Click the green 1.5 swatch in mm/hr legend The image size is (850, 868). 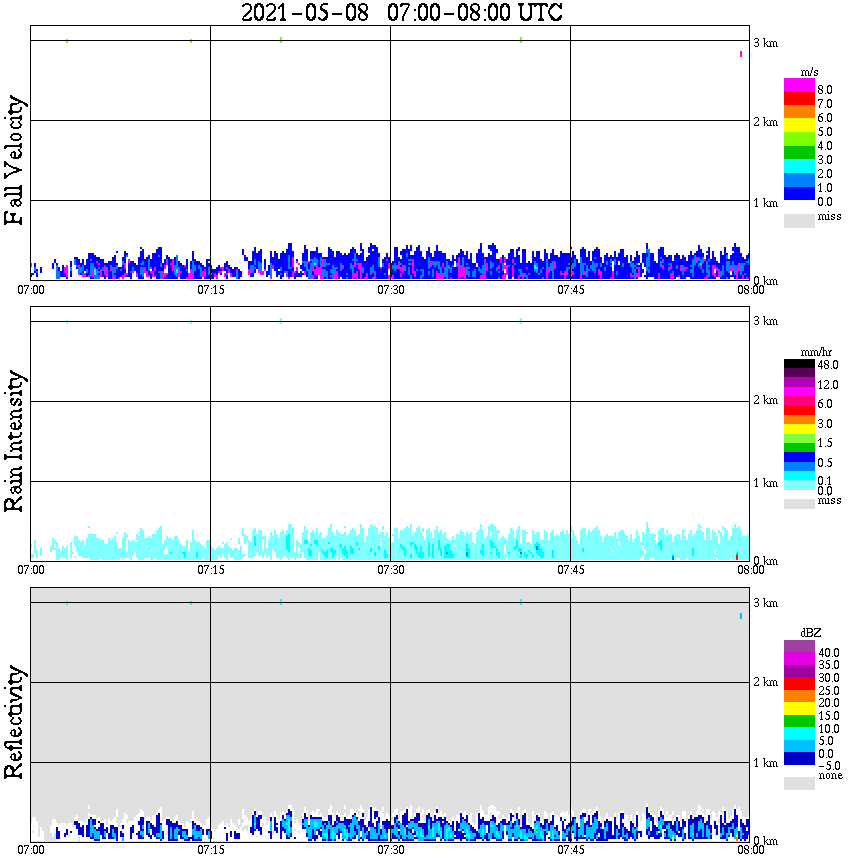(x=799, y=448)
